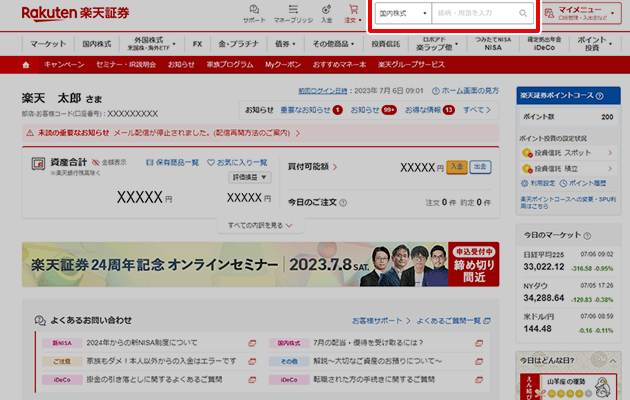Open Myクーポン in the red bar

pos(283,65)
